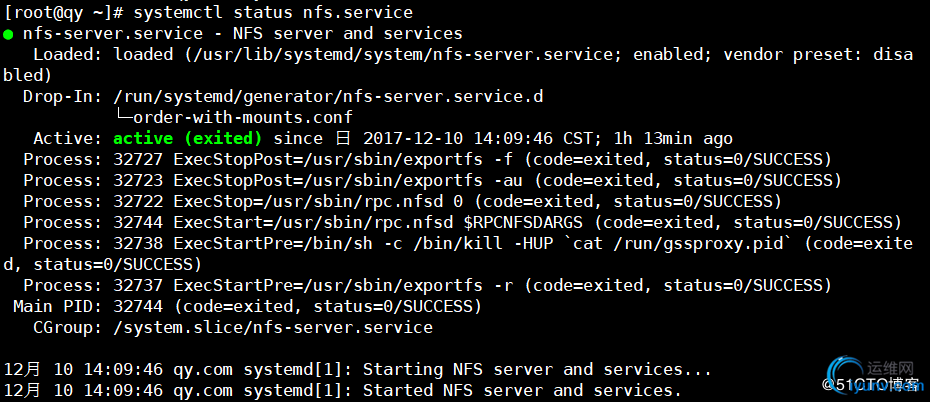Click Process 32722 rpc.nfsd 0 line
This screenshot has width=930, height=402.
tap(402, 202)
